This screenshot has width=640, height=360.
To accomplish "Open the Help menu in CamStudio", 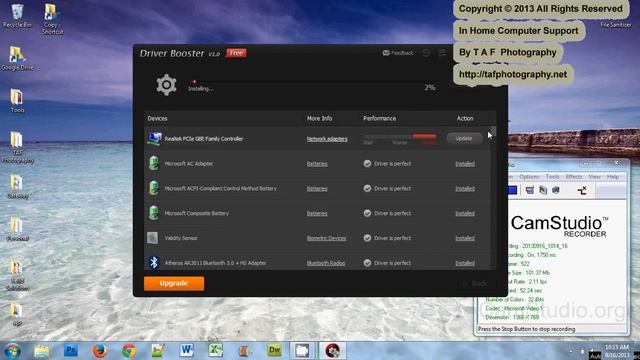I will [x=613, y=177].
